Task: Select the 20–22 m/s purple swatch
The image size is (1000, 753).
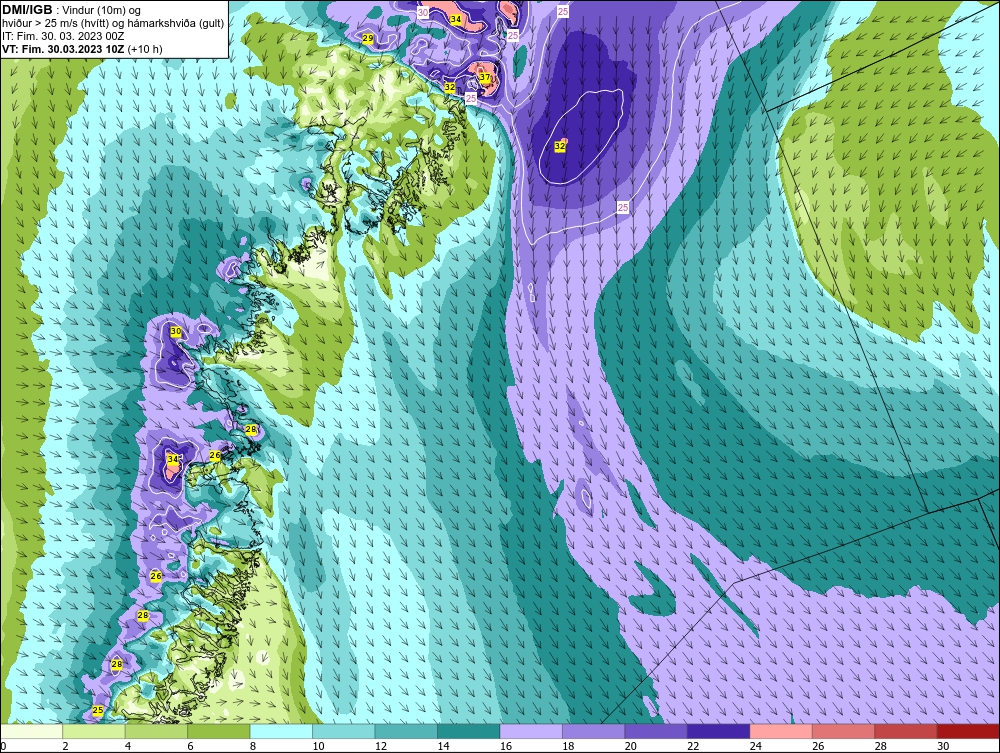Action: 656,731
